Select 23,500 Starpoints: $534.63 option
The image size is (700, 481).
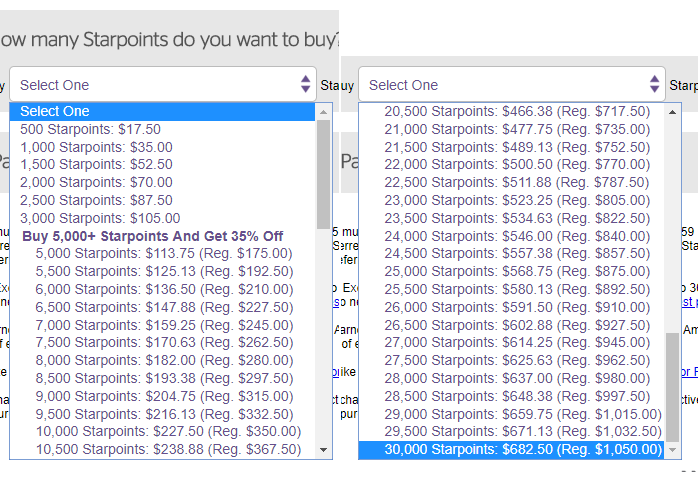512,218
